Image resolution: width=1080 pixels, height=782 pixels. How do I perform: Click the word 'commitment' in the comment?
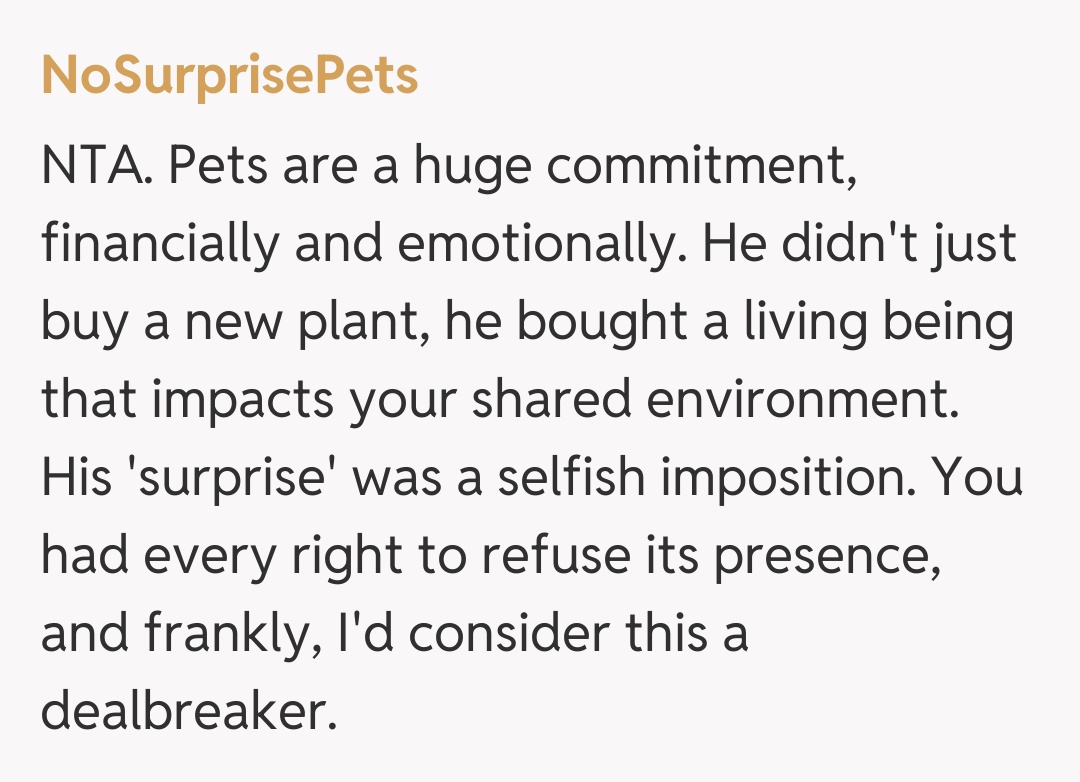(702, 167)
